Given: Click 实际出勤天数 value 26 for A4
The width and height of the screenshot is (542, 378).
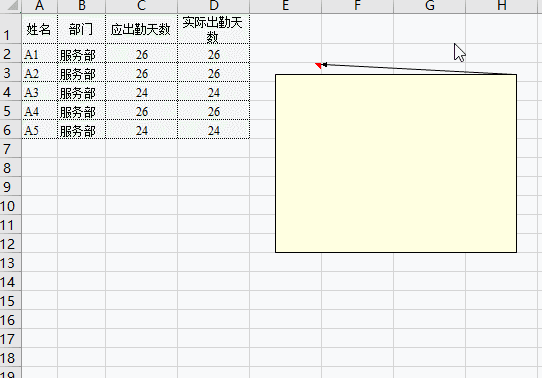Looking at the screenshot, I should tap(214, 110).
